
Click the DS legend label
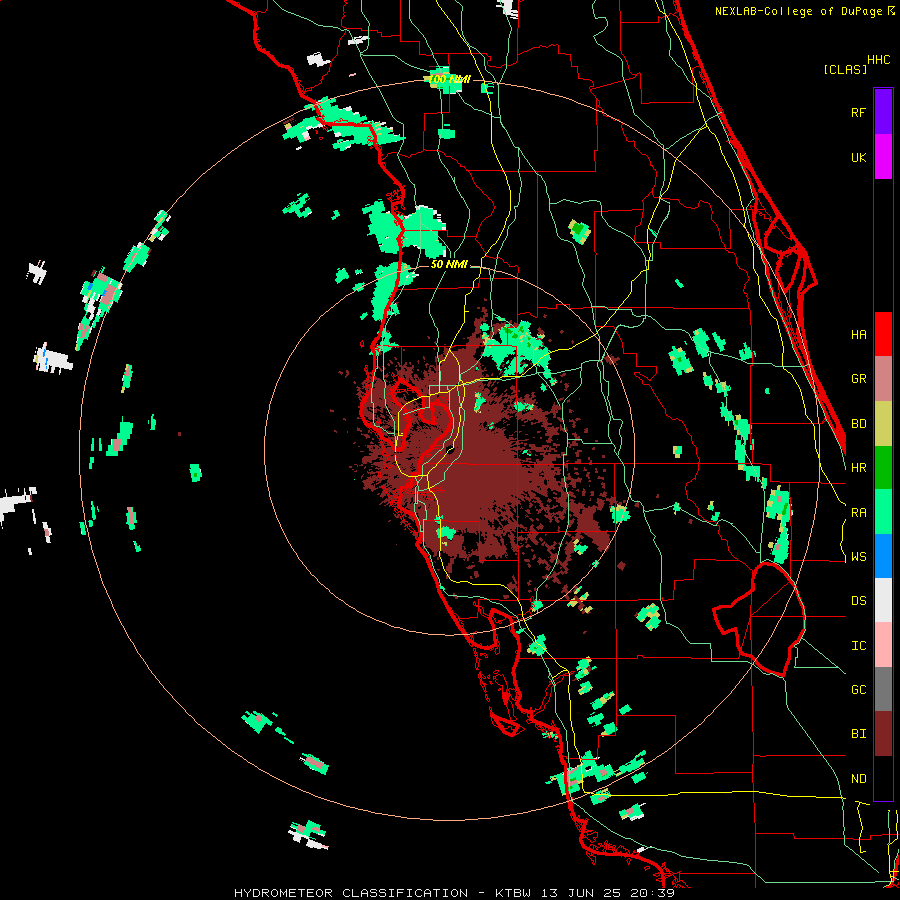click(858, 601)
